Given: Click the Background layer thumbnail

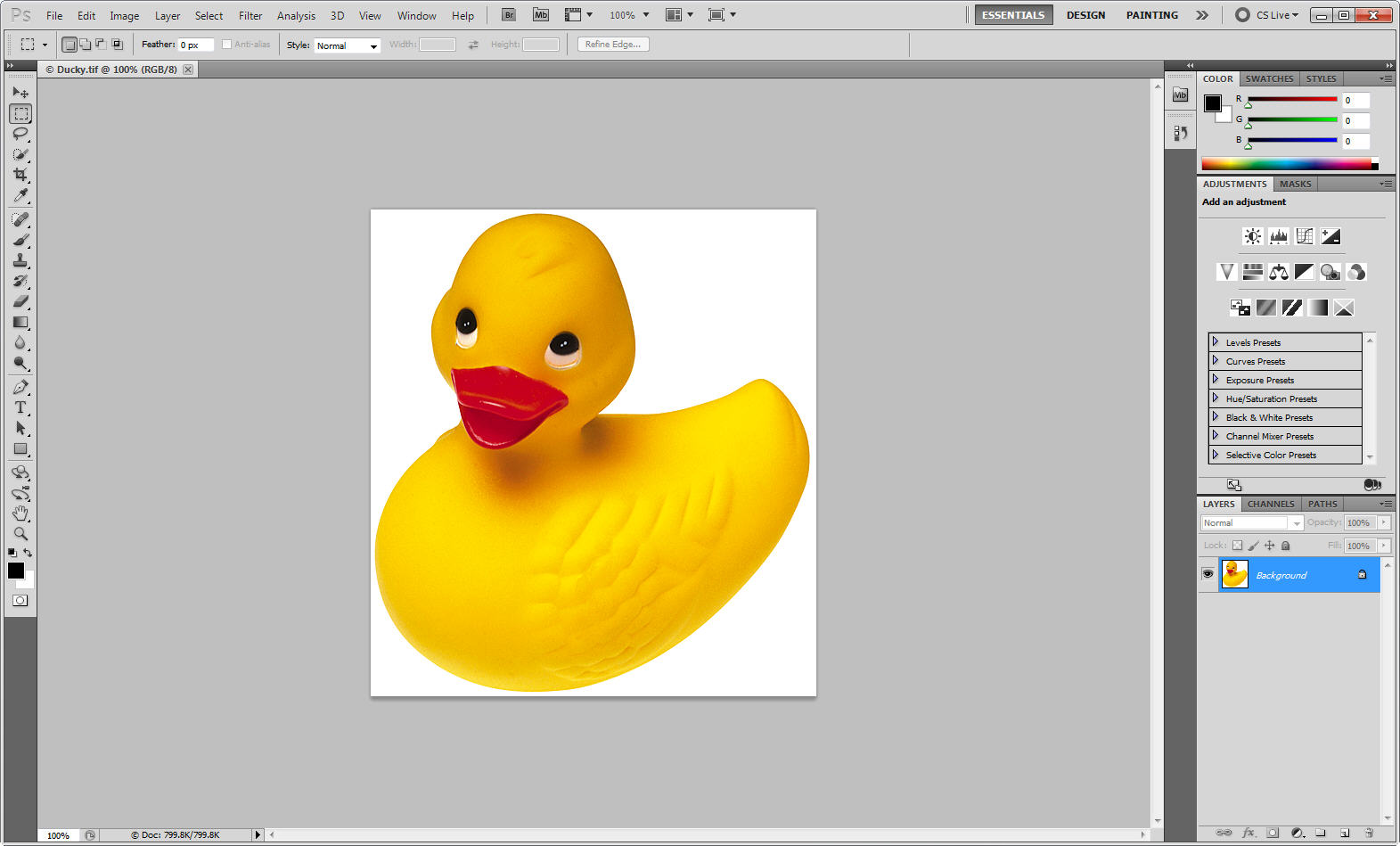Looking at the screenshot, I should coord(1234,574).
